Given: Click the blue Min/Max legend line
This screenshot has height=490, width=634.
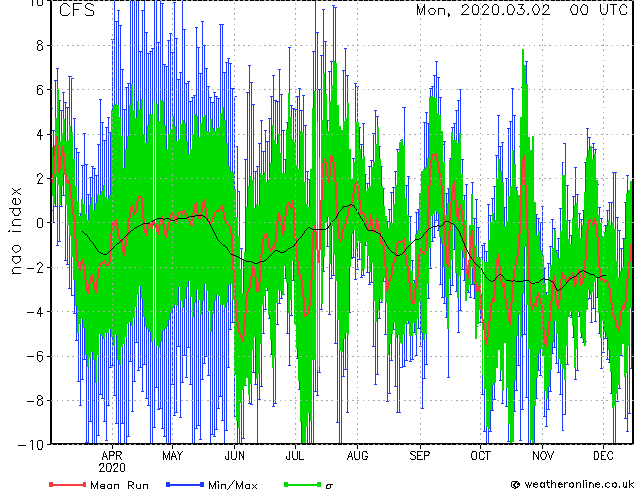Looking at the screenshot, I should coord(185,484).
